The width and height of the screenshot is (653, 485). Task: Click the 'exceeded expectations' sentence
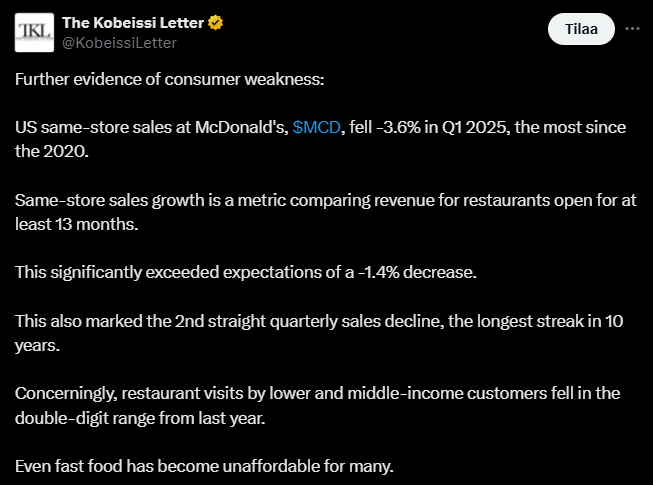click(x=246, y=272)
